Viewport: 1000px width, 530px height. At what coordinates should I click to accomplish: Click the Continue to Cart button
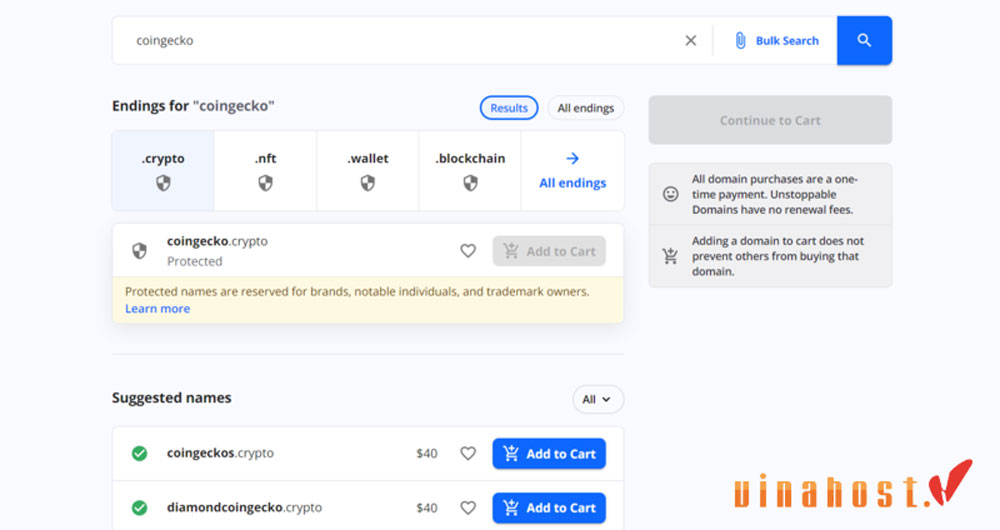point(770,120)
